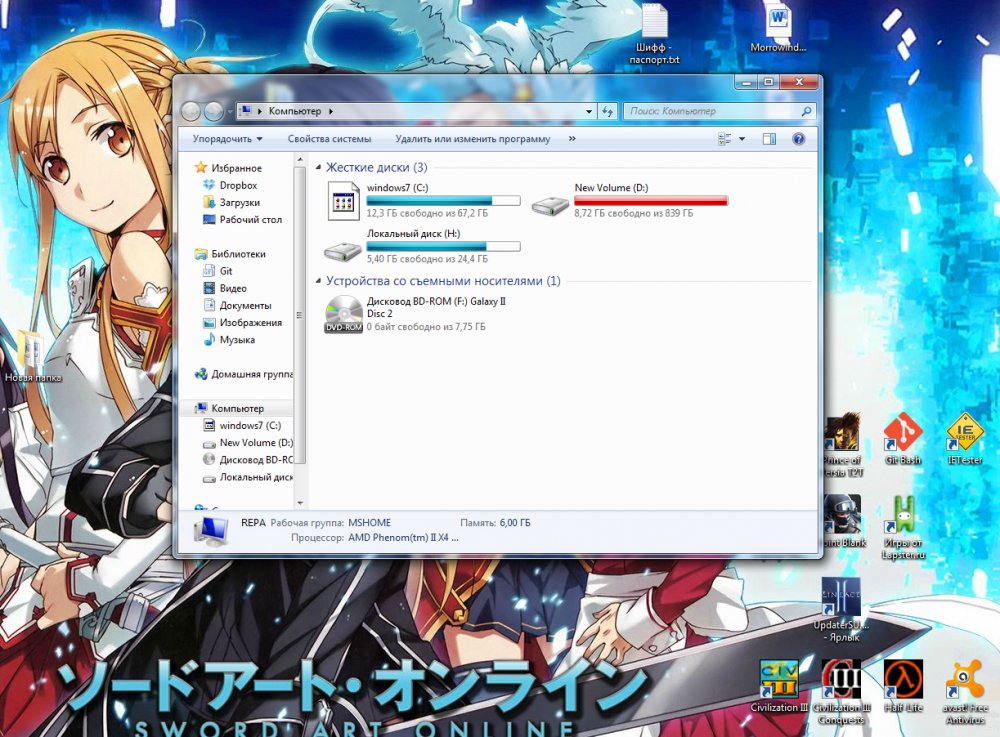Select the Civilization III desktop shortcut
Viewport: 1000px width, 737px height.
pos(779,687)
